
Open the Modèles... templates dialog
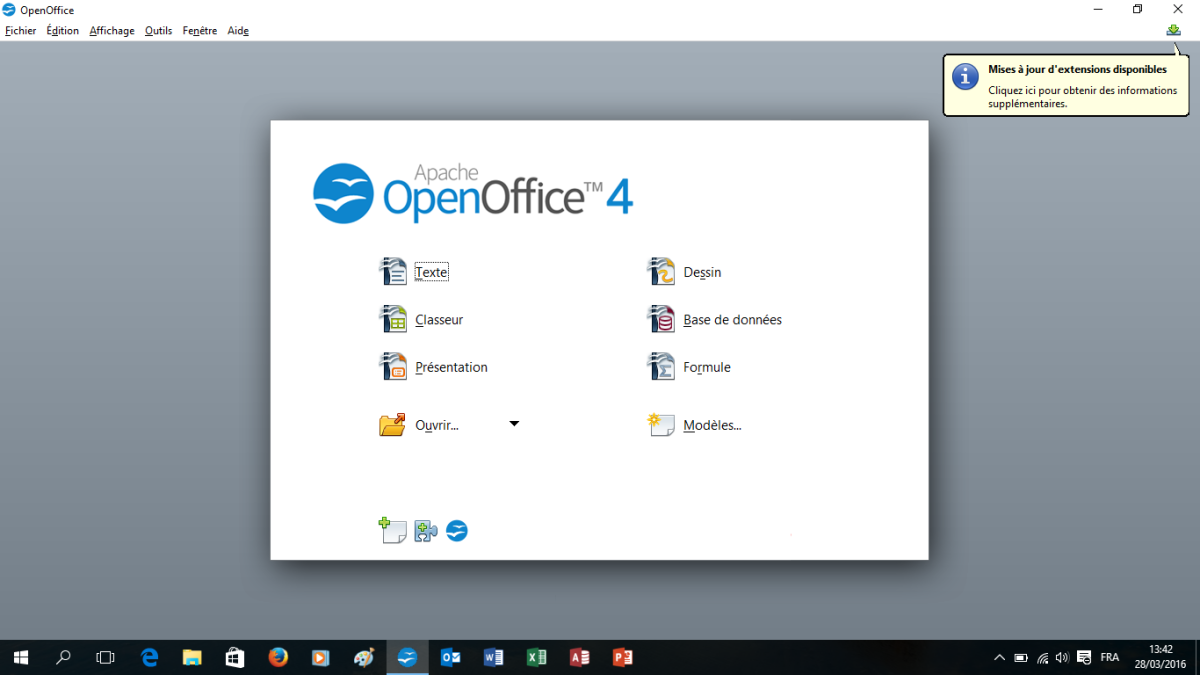[695, 425]
